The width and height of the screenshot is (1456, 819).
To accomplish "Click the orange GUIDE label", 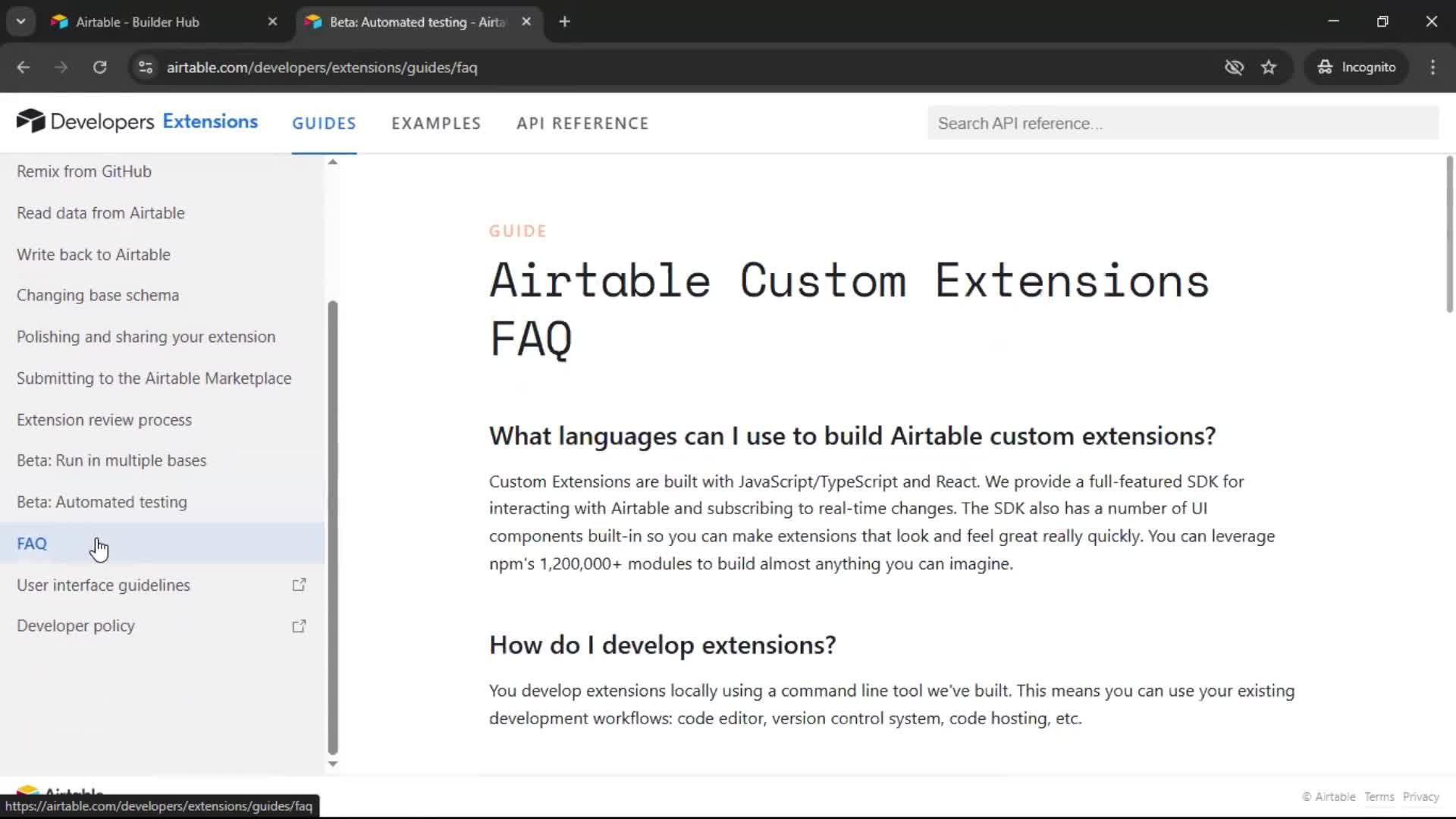I will tap(518, 231).
